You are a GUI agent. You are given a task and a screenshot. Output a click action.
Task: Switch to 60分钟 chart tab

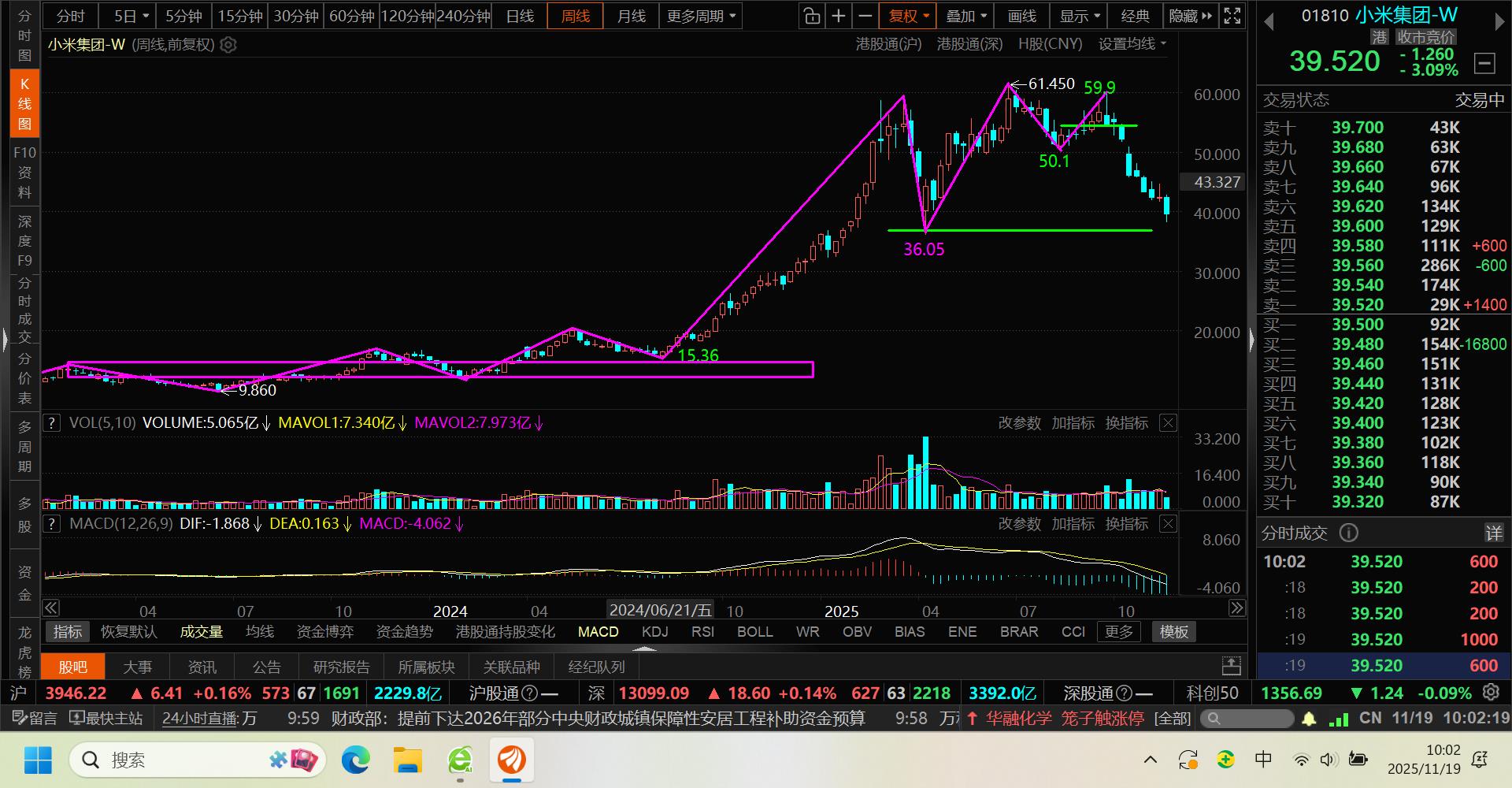click(x=351, y=16)
